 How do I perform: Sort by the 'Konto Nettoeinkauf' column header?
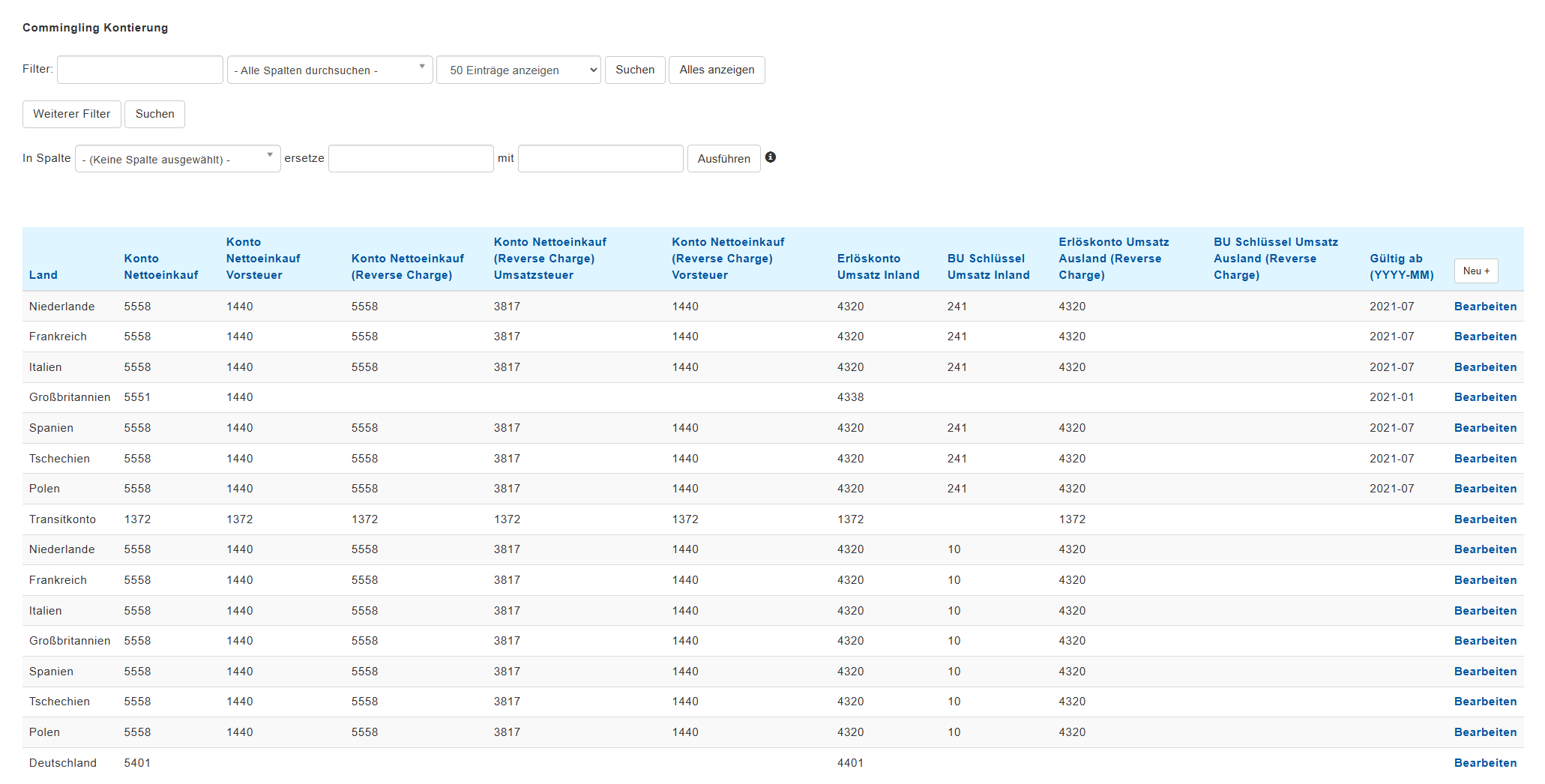pos(161,267)
